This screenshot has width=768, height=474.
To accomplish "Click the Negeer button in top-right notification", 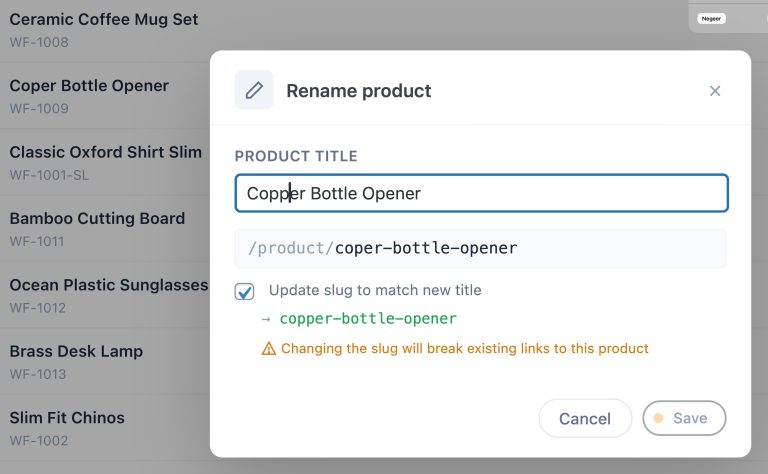I will (711, 18).
